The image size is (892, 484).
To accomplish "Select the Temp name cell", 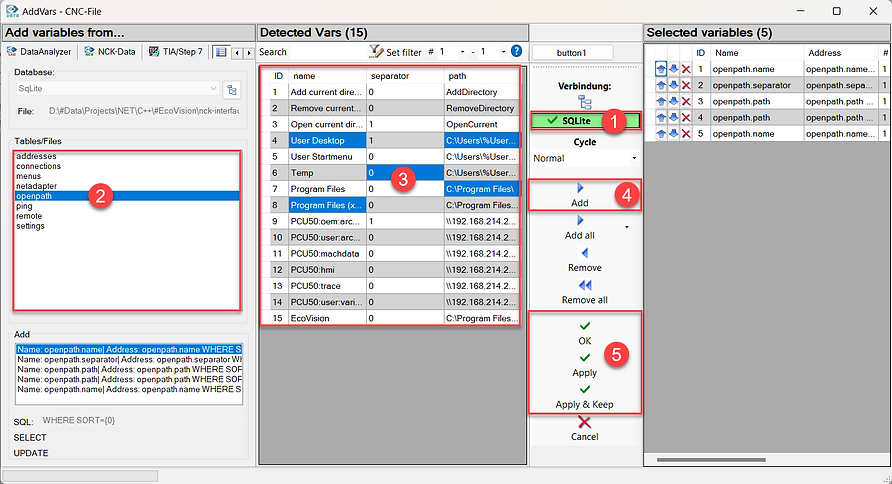I will (327, 173).
